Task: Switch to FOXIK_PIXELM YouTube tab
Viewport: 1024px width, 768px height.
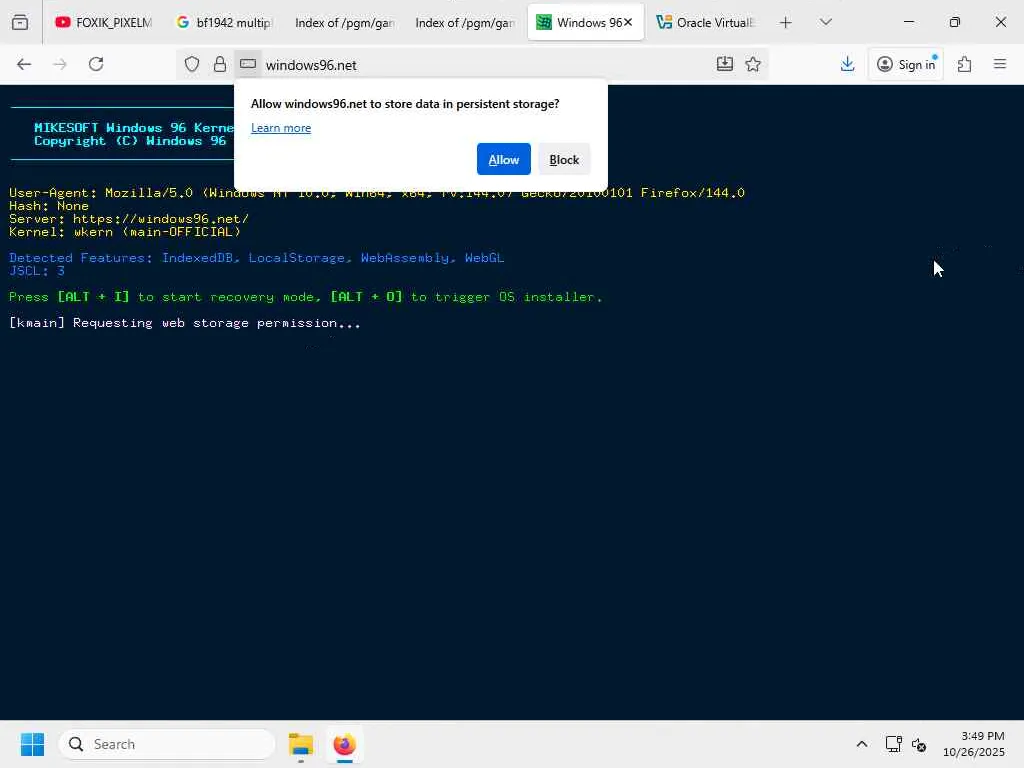Action: 103,22
